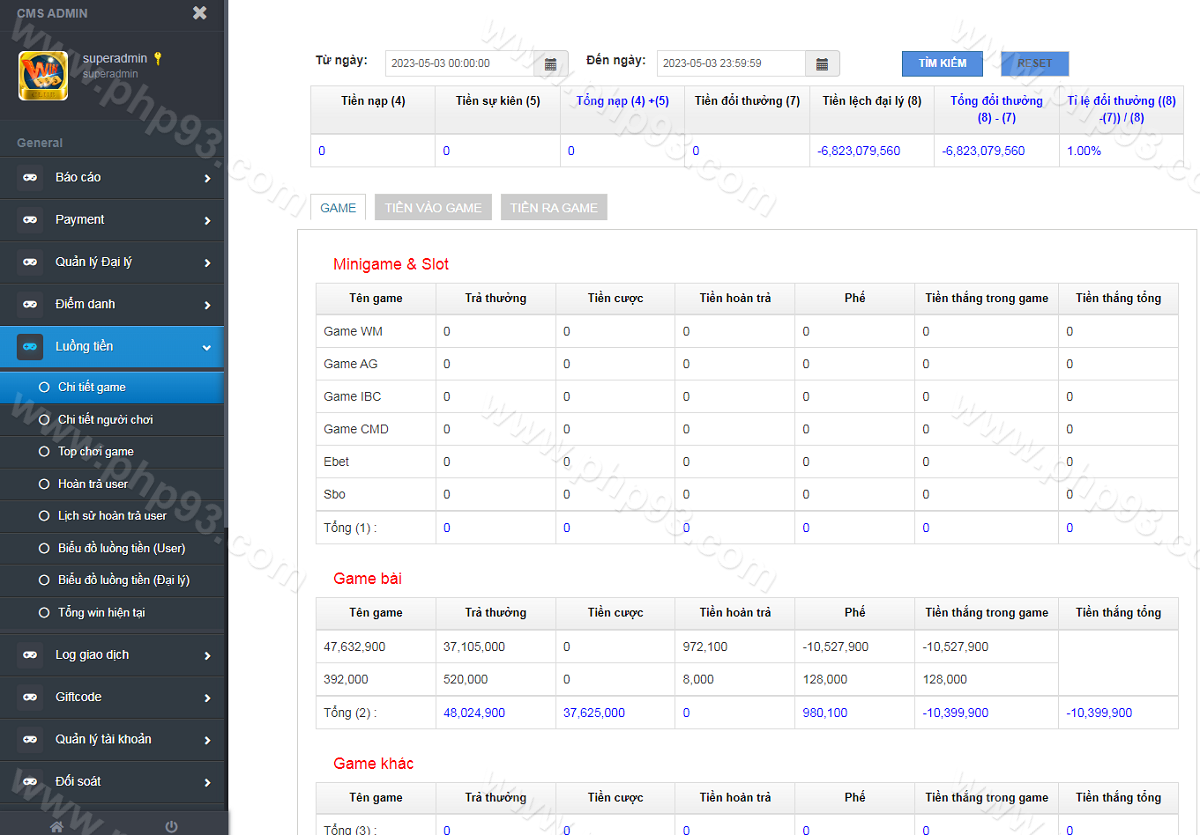Click the gamepad icon beside Giftcode
The height and width of the screenshot is (835, 1200).
click(x=30, y=697)
